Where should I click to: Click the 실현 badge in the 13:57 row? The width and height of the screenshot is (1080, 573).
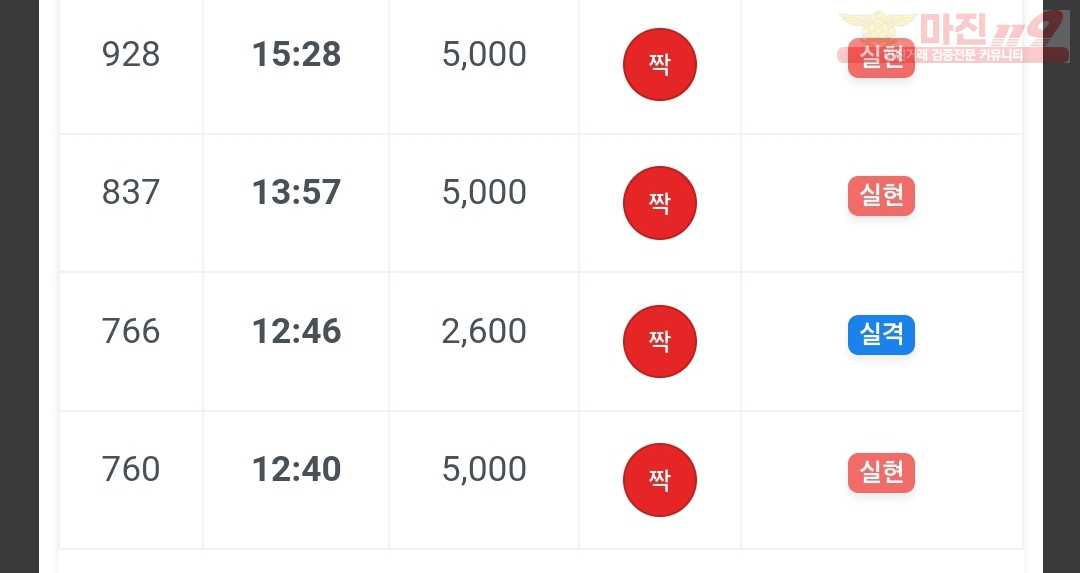tap(881, 196)
